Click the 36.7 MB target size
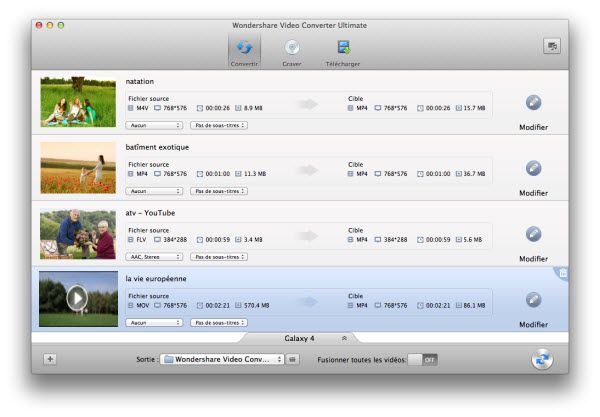600x417 pixels. pyautogui.click(x=474, y=174)
